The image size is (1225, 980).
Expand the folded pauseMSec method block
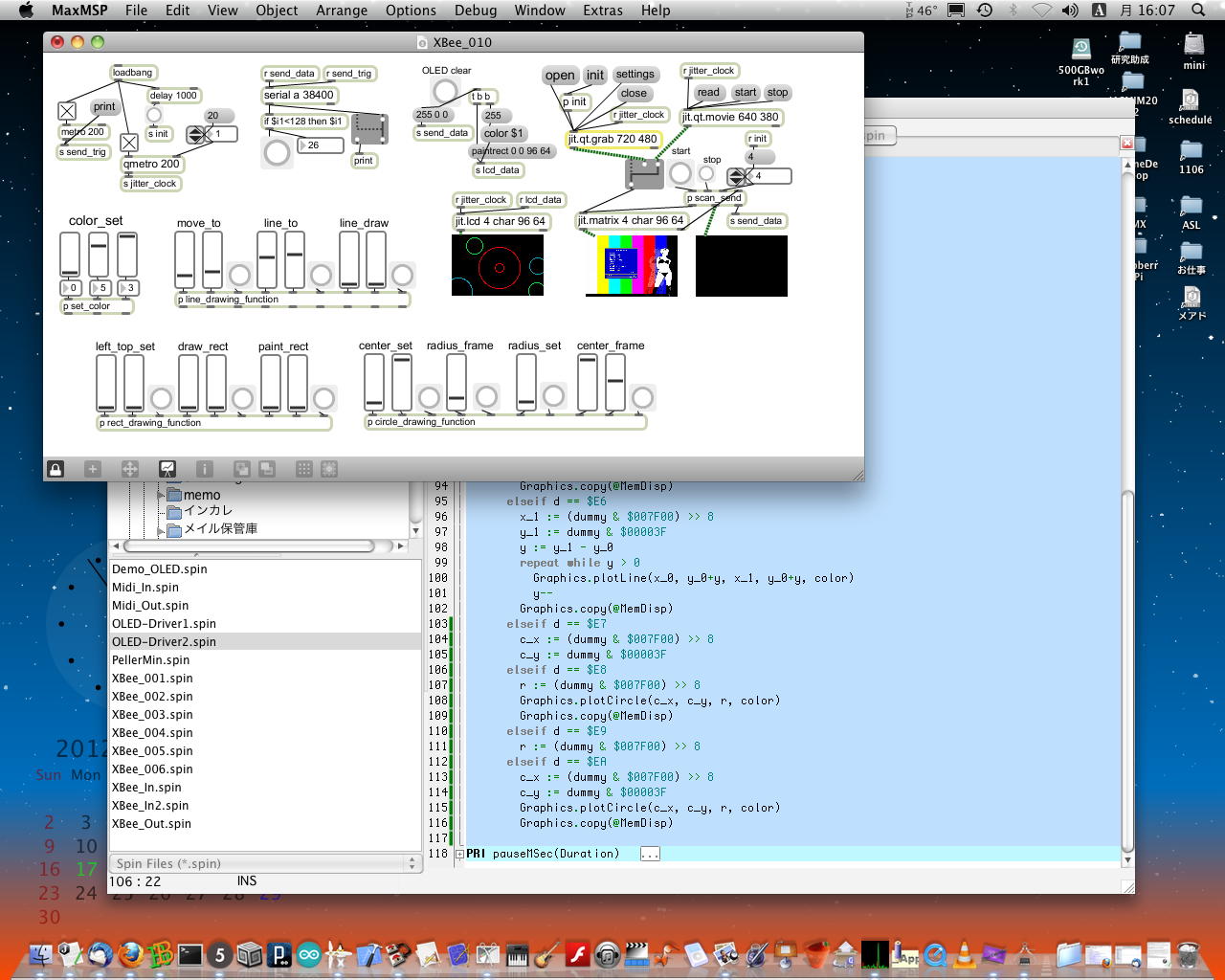point(459,854)
